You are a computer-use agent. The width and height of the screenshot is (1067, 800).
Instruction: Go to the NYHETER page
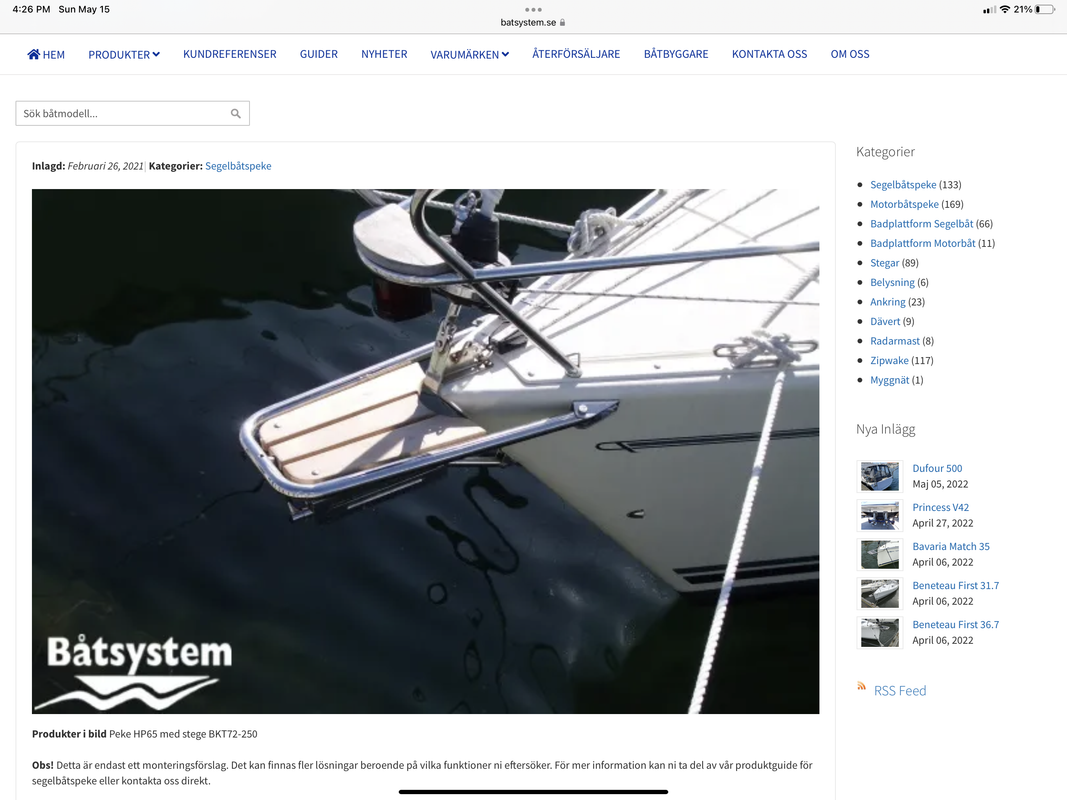pos(384,54)
